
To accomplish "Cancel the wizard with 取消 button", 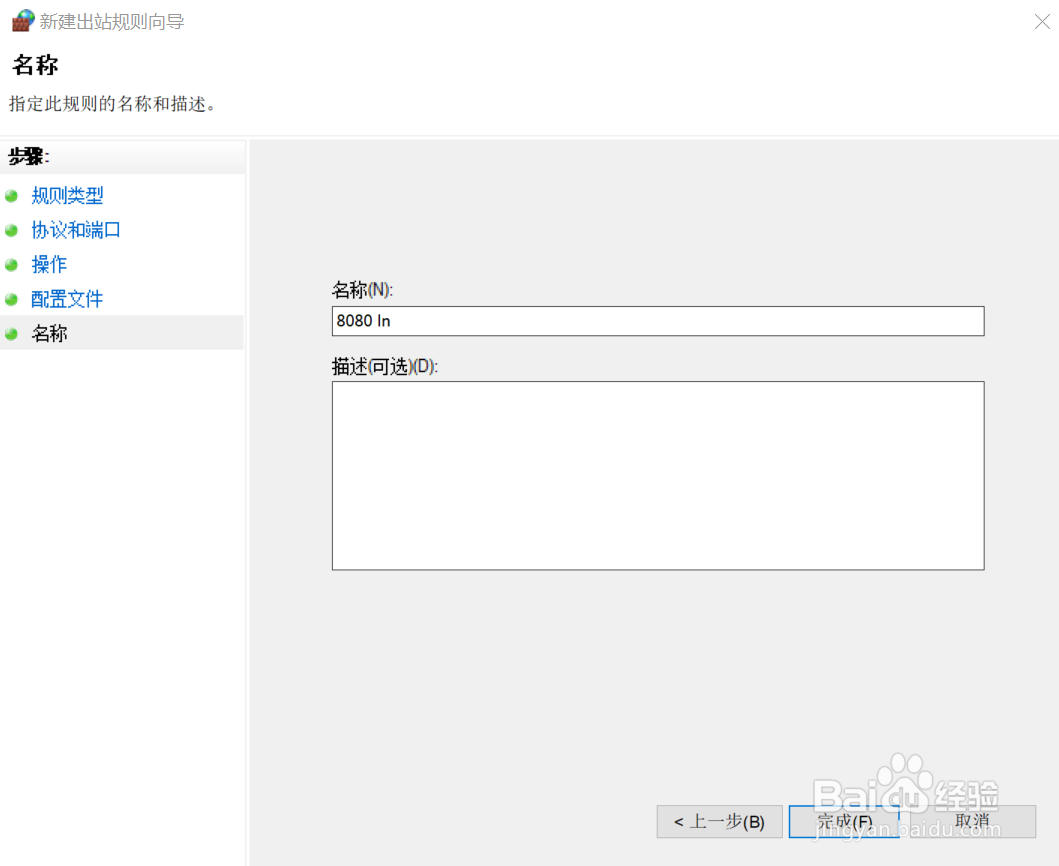I will 973,821.
